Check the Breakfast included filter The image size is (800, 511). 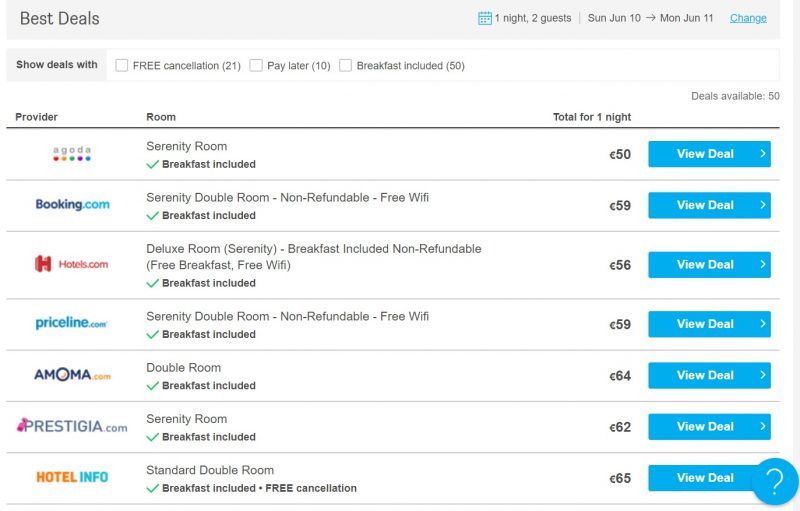click(345, 65)
